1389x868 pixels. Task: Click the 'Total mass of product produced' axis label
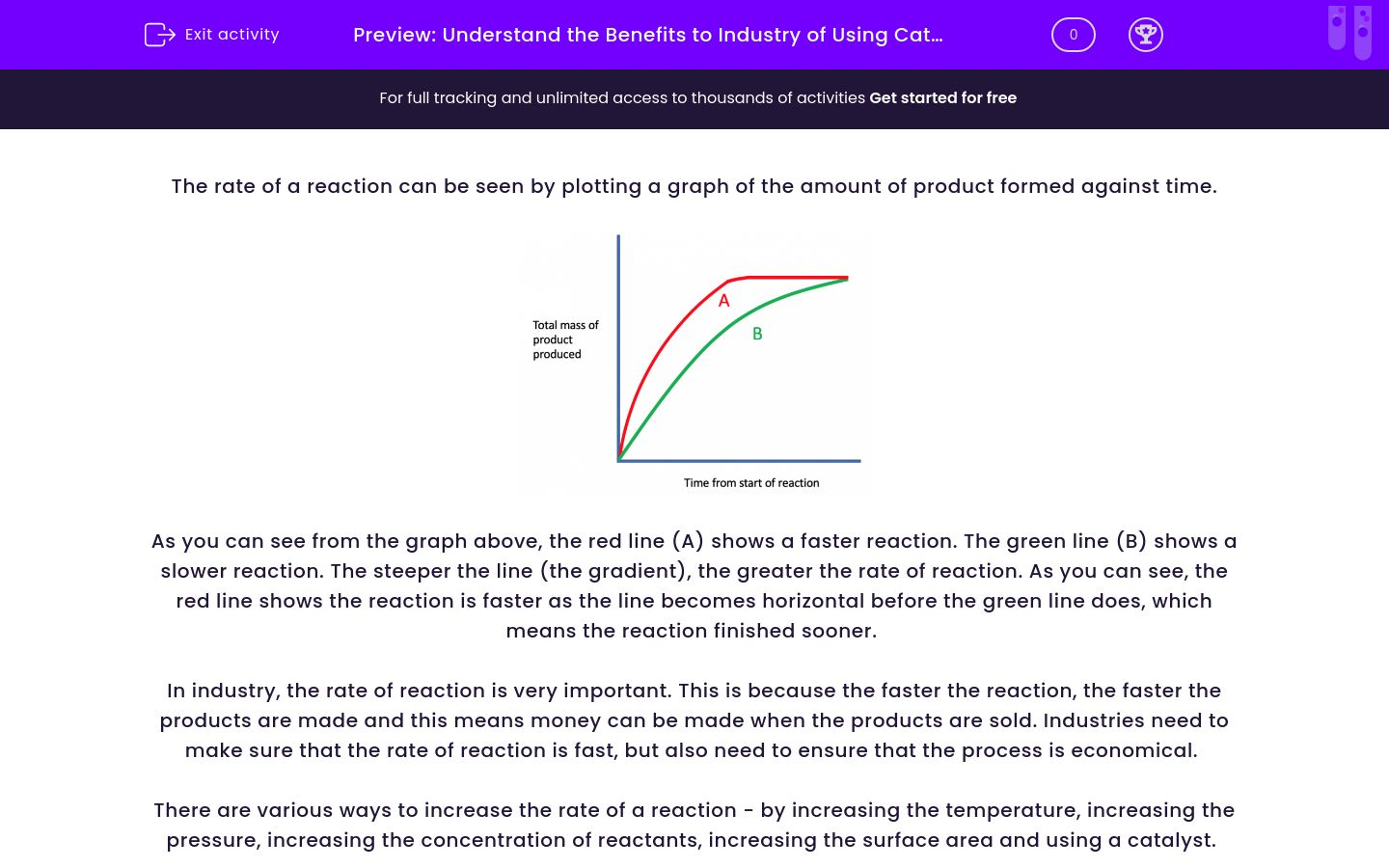(565, 339)
